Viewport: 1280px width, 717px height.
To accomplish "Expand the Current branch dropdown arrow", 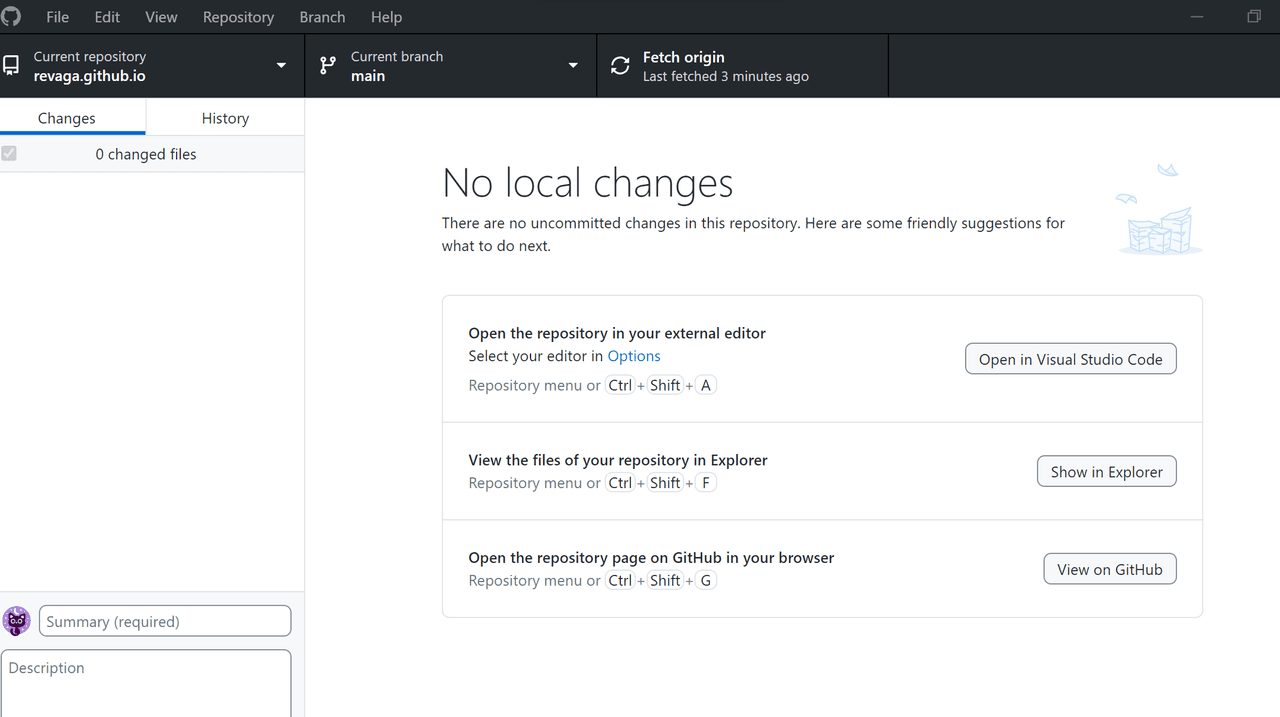I will (x=573, y=66).
